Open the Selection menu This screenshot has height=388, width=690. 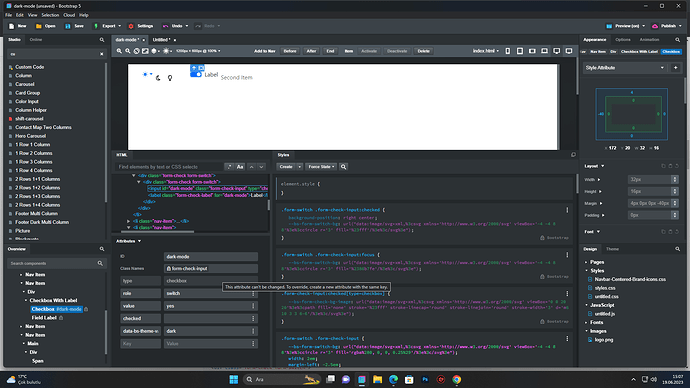(50, 15)
